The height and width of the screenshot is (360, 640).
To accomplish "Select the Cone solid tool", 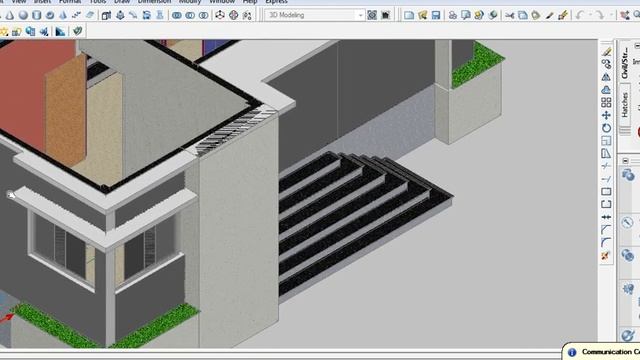I will (x=10, y=16).
